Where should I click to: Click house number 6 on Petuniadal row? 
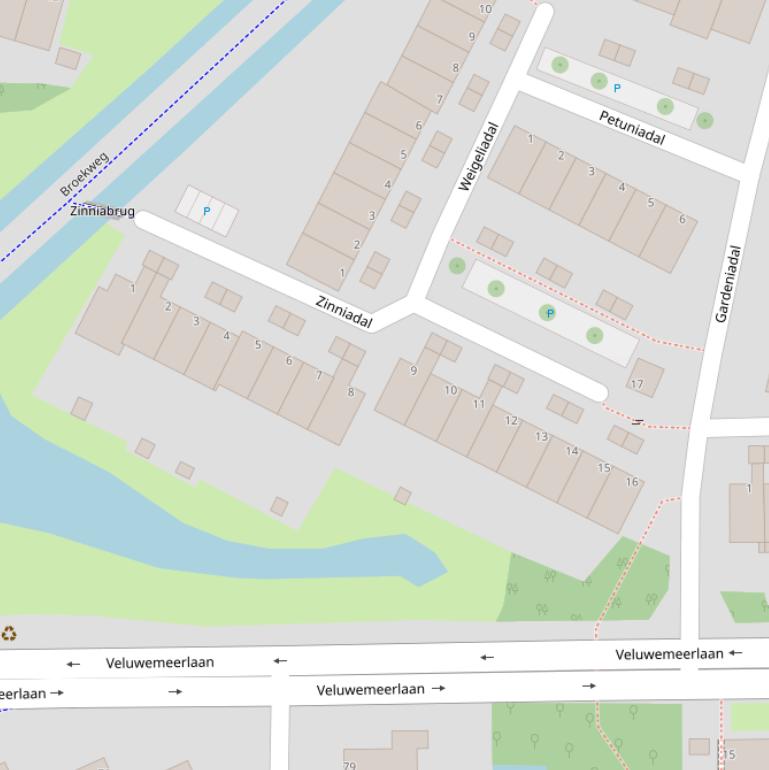click(x=683, y=219)
